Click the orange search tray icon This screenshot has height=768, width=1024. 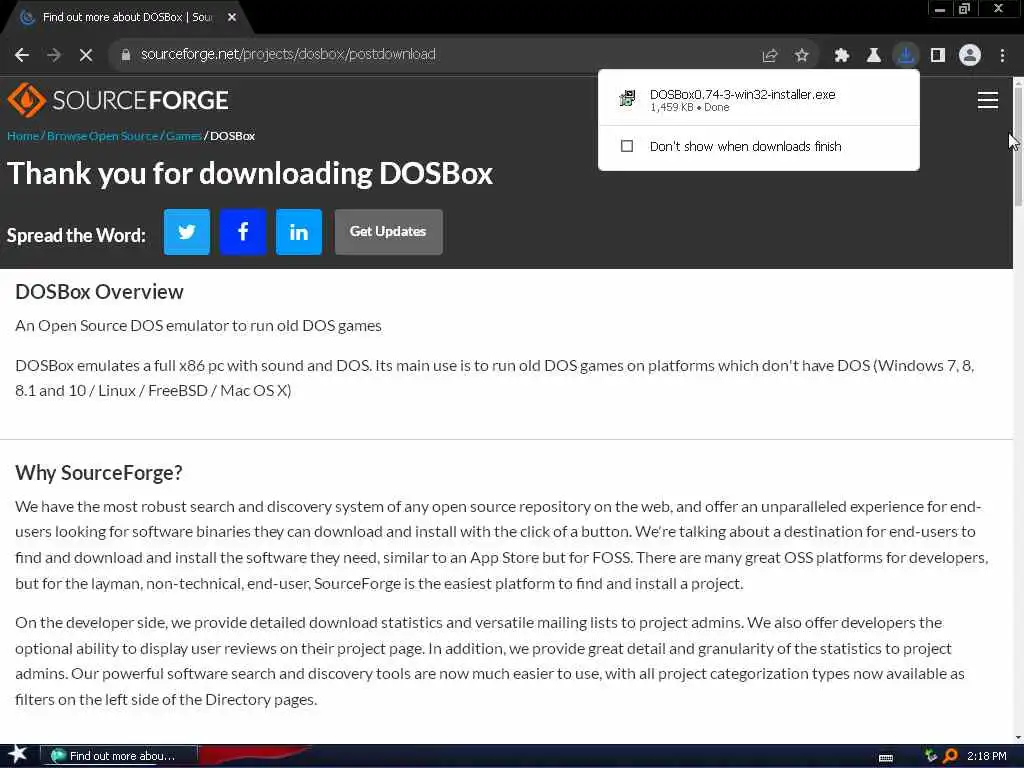pyautogui.click(x=950, y=756)
